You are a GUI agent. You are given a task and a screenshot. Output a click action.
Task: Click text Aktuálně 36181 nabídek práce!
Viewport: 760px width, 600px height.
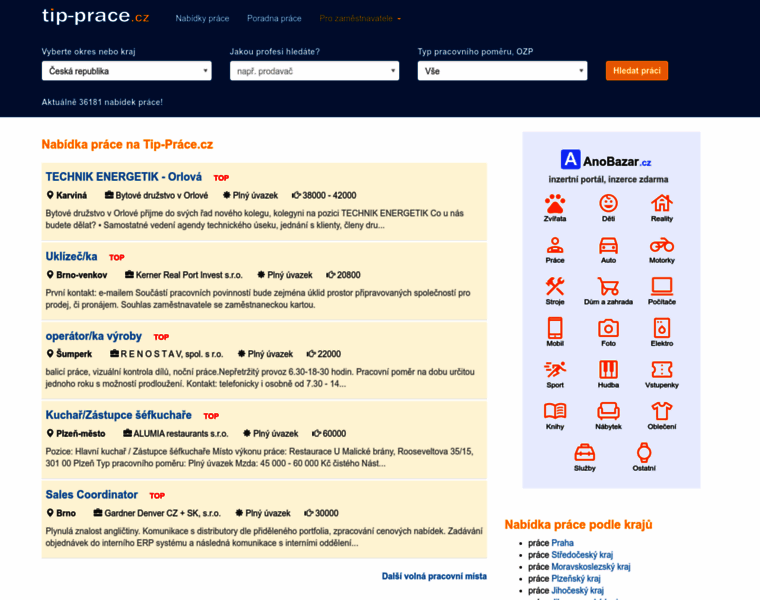tap(102, 102)
